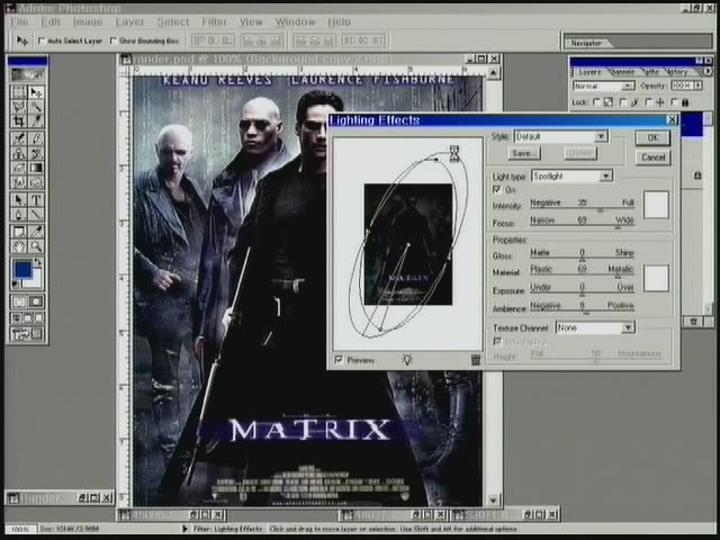Image resolution: width=720 pixels, height=540 pixels.
Task: Open the File menu
Action: [x=19, y=22]
